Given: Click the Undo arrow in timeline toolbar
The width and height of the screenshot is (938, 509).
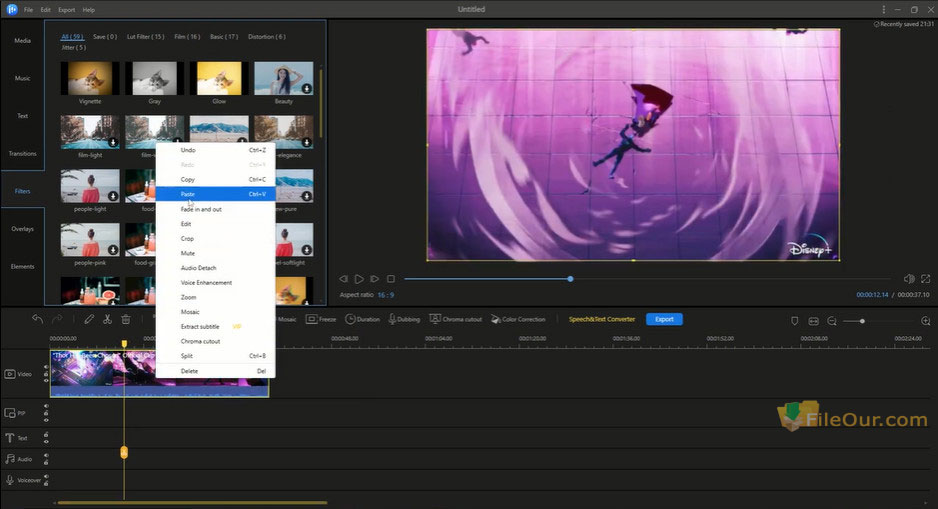Looking at the screenshot, I should (37, 319).
